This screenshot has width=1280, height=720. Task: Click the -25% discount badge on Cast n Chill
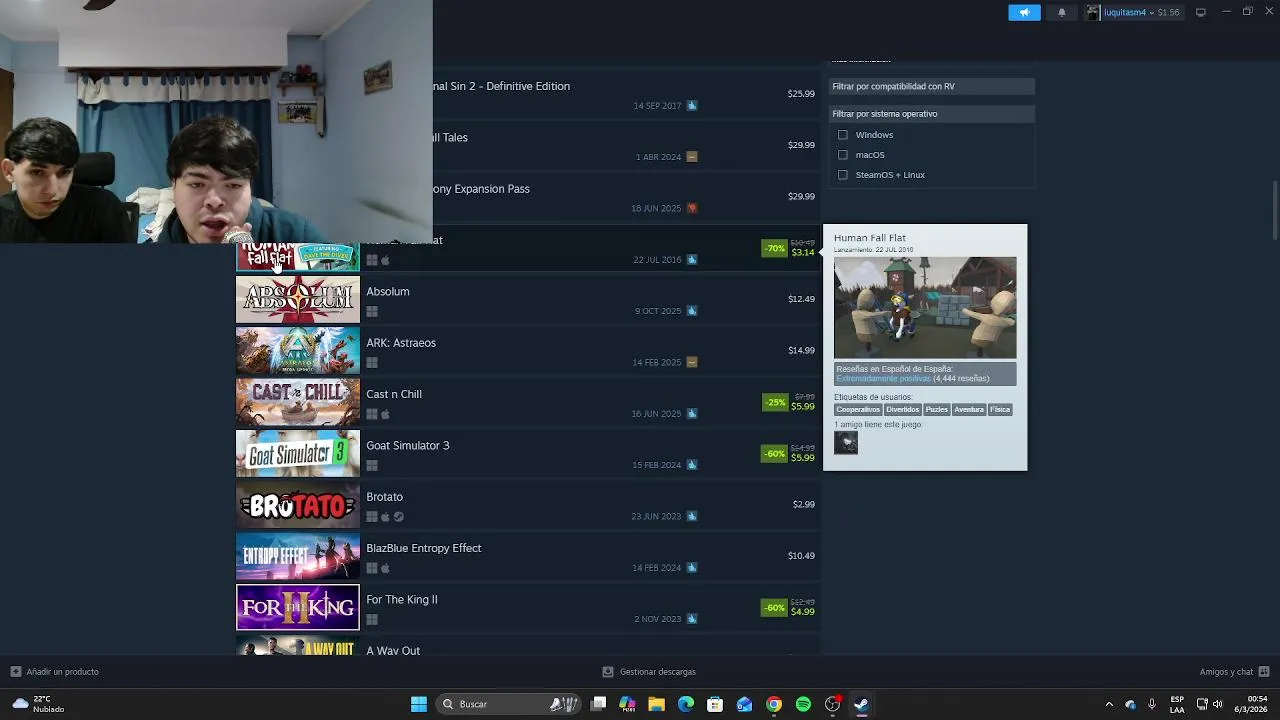pos(775,402)
